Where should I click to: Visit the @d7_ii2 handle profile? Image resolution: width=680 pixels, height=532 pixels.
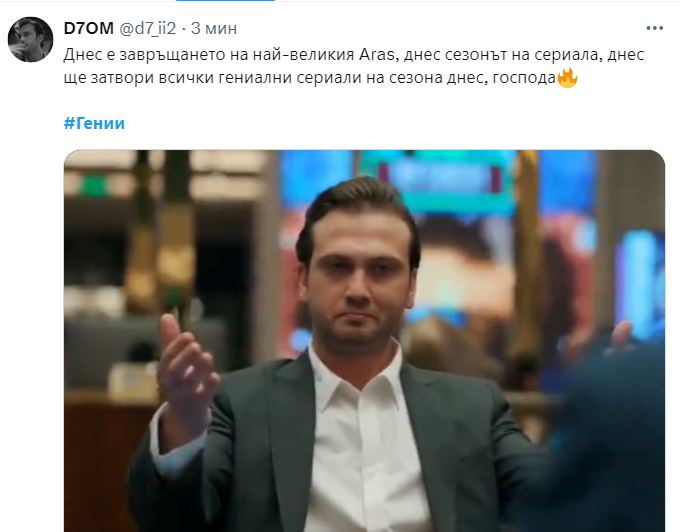pos(147,28)
